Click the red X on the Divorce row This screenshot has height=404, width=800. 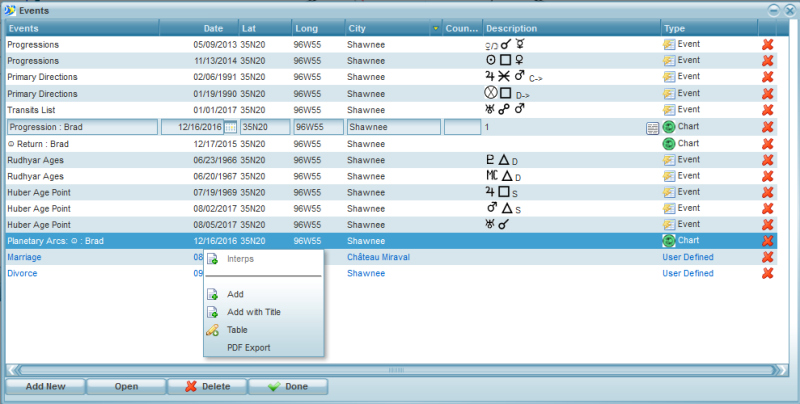tap(768, 273)
